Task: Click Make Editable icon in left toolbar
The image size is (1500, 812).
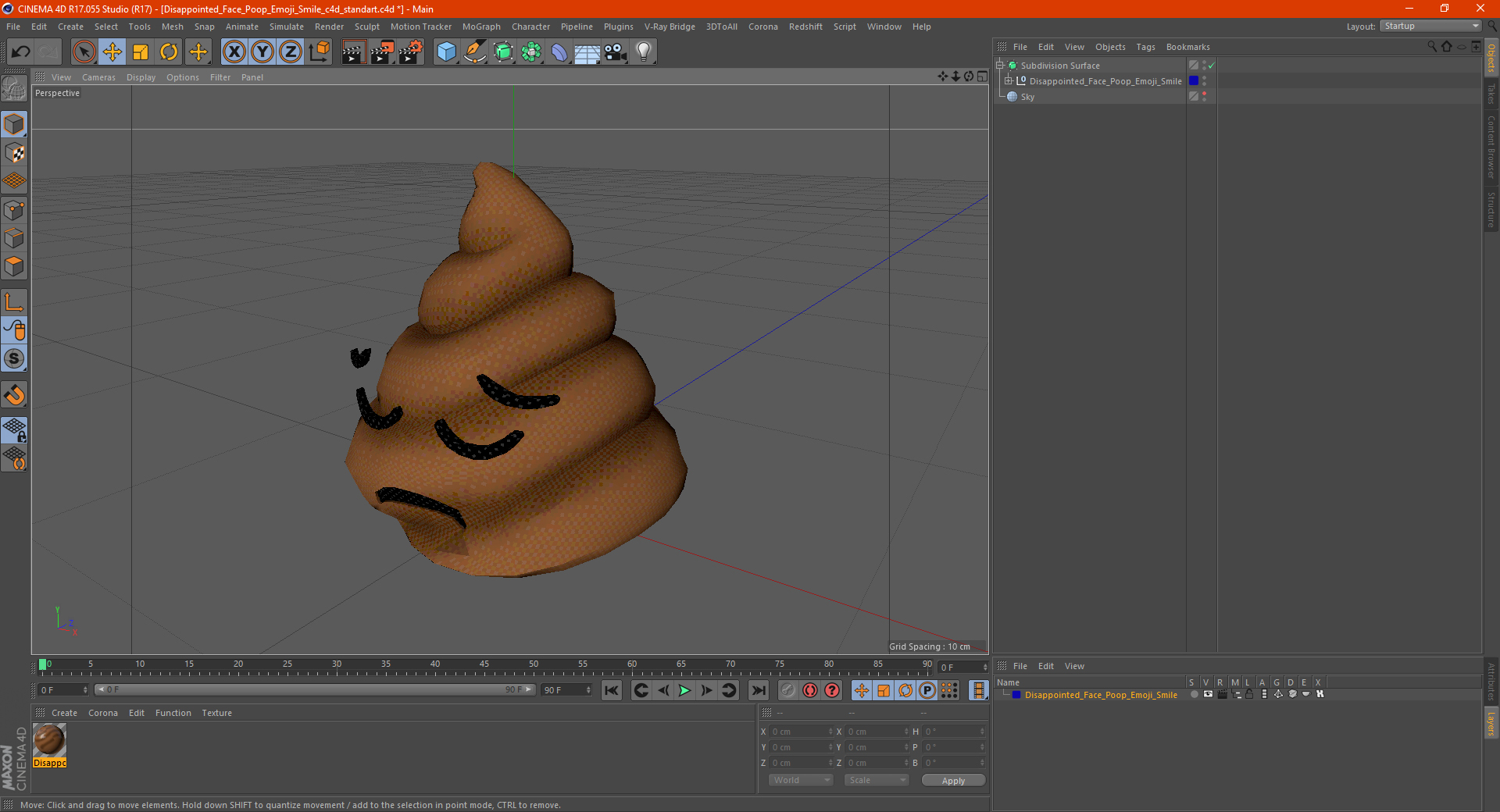Action: 14,89
